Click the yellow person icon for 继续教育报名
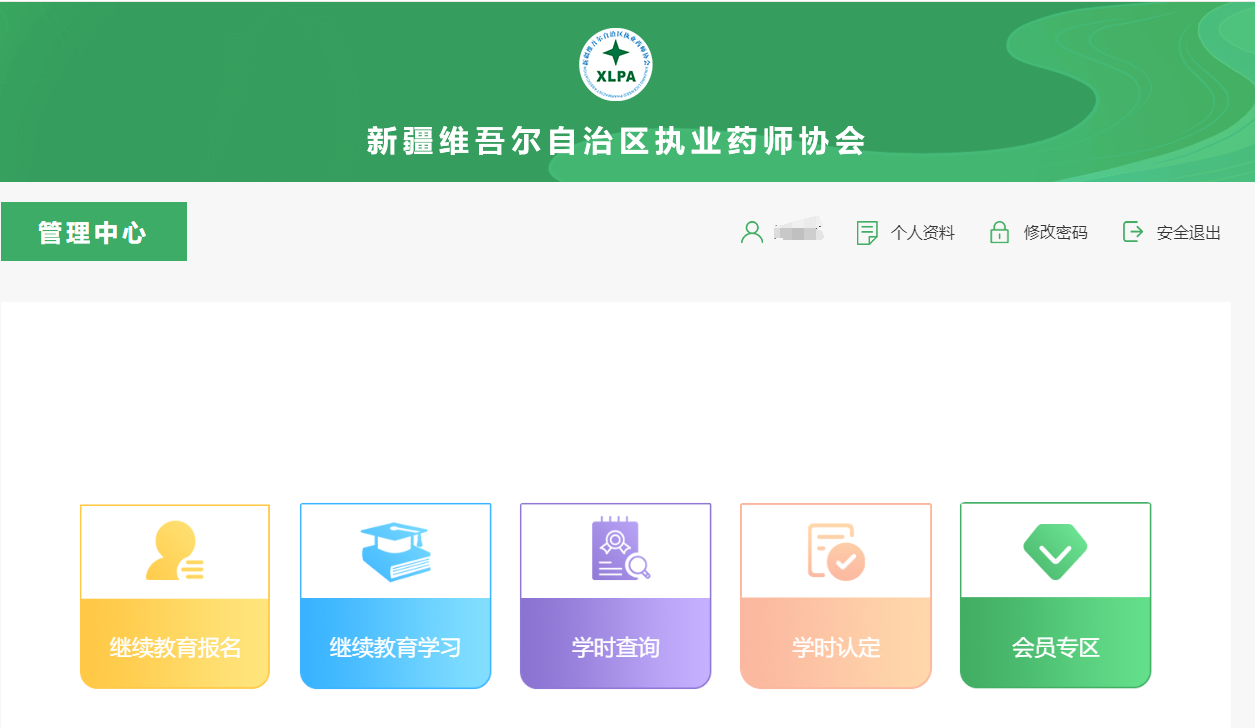The width and height of the screenshot is (1255, 728). pos(175,551)
